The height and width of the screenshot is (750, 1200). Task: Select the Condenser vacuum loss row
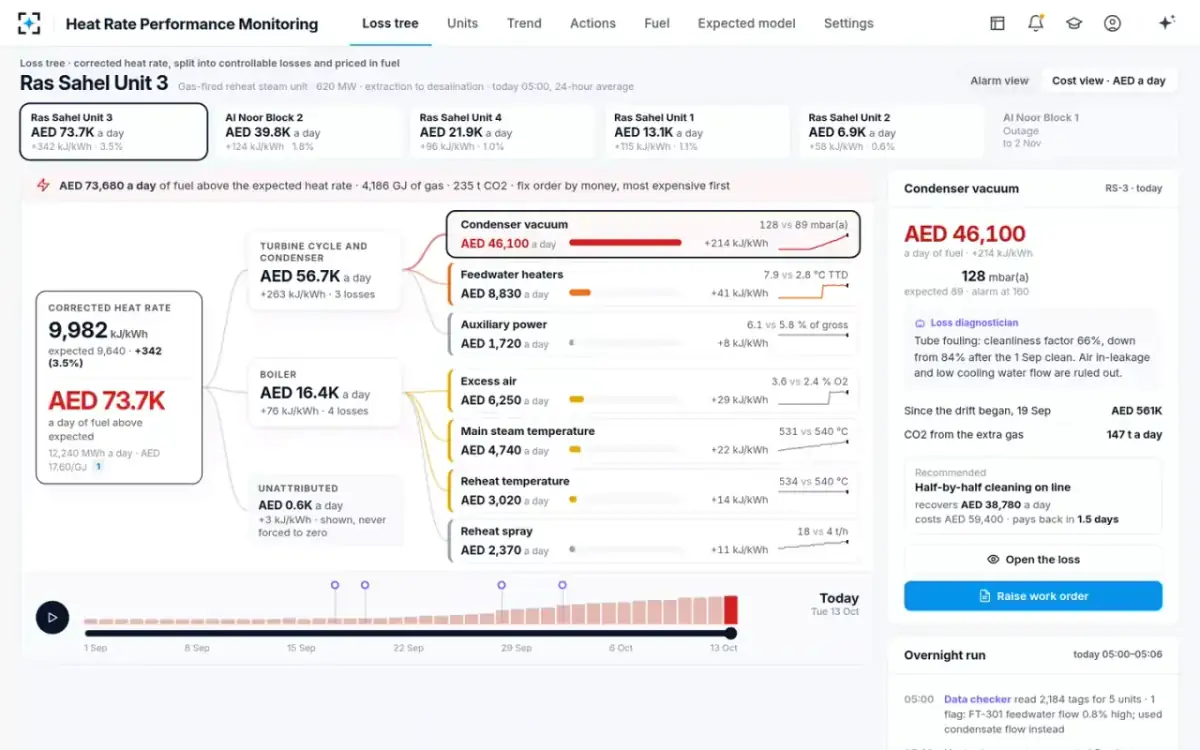[x=653, y=234]
